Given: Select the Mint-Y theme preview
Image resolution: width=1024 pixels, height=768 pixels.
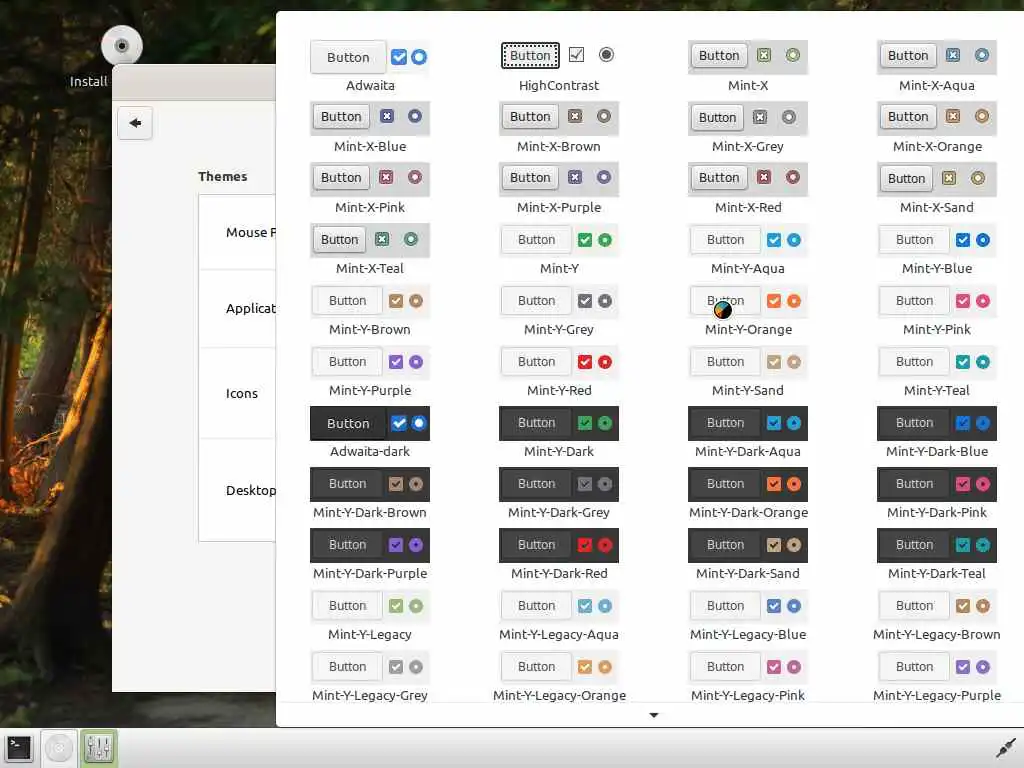Looking at the screenshot, I should click(559, 240).
